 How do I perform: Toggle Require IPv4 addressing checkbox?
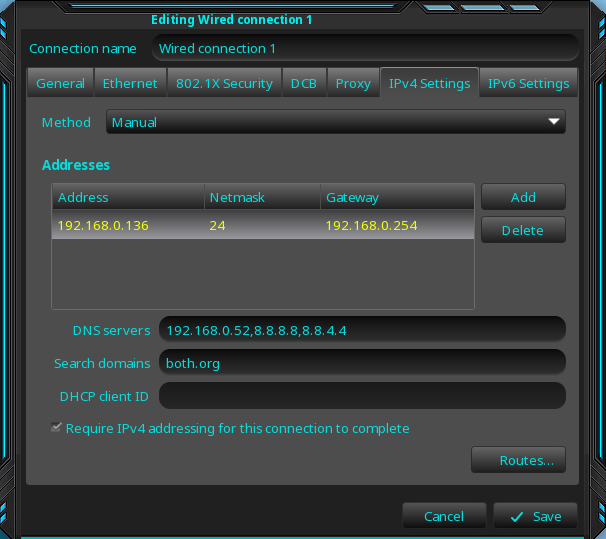[56, 428]
